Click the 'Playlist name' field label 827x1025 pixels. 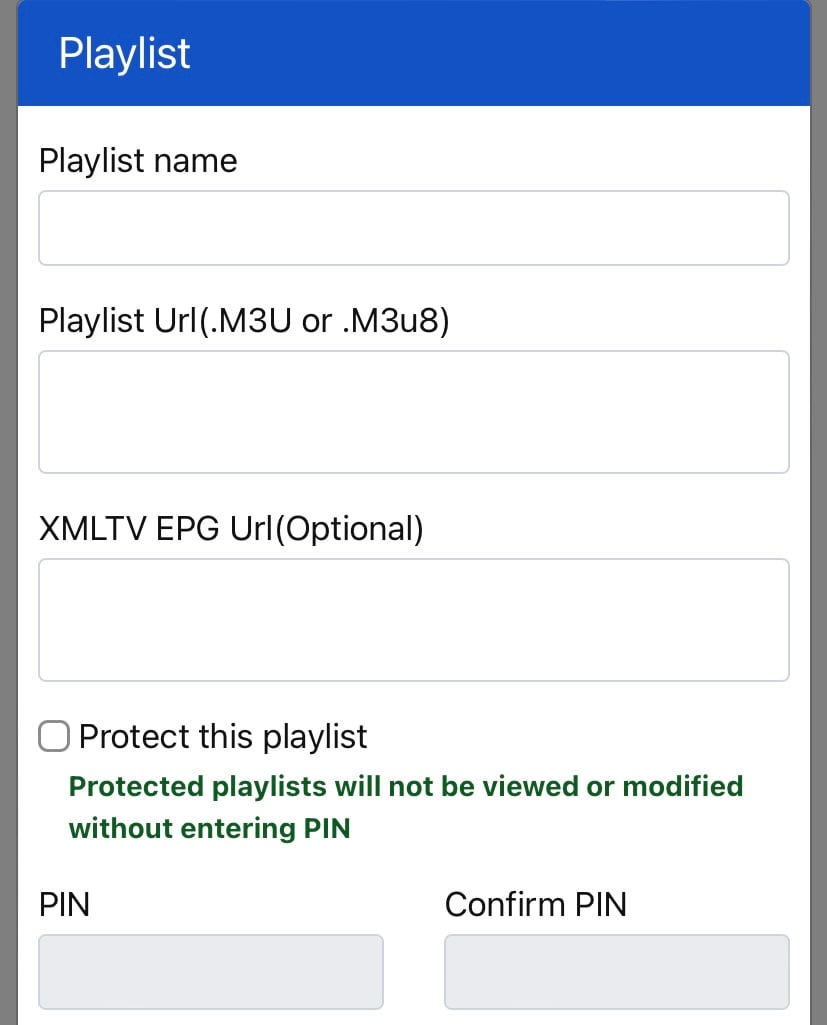pyautogui.click(x=138, y=161)
